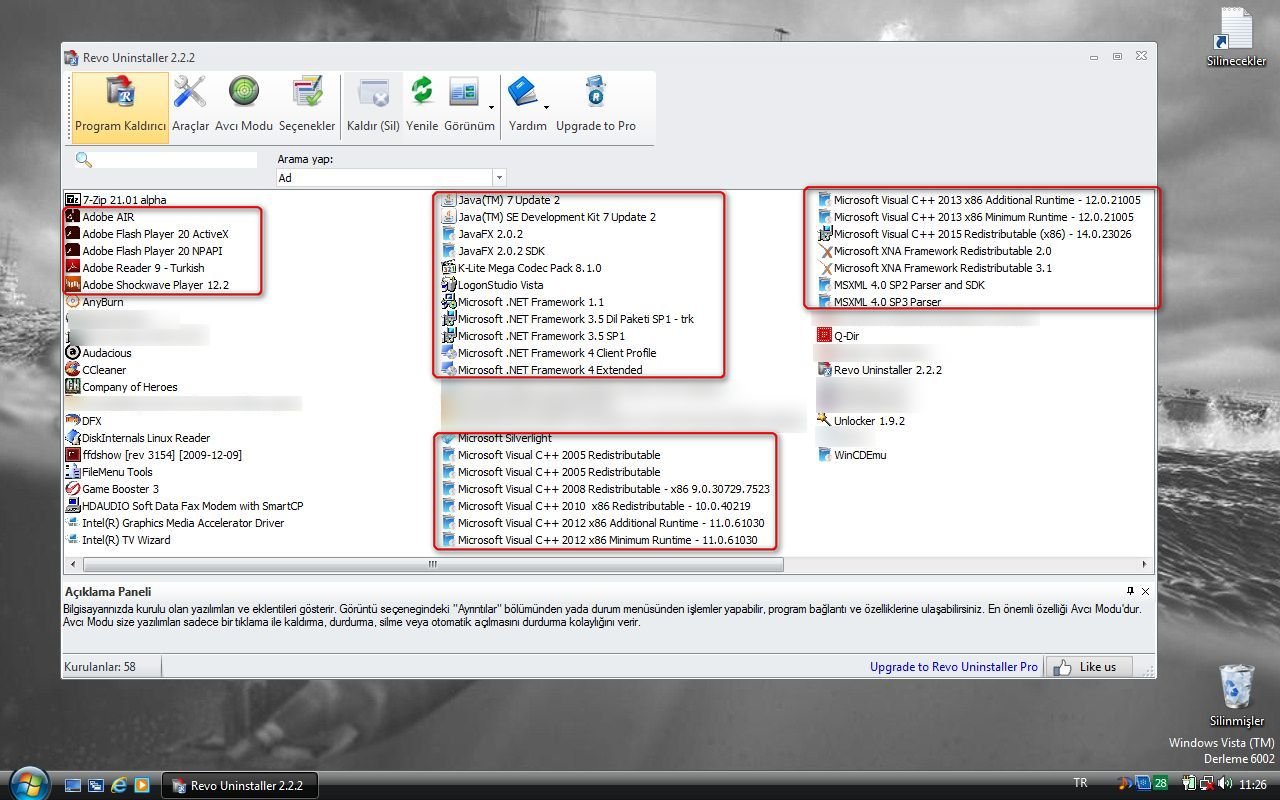Image resolution: width=1280 pixels, height=800 pixels.
Task: Select Company of Heroes entry
Action: point(121,387)
